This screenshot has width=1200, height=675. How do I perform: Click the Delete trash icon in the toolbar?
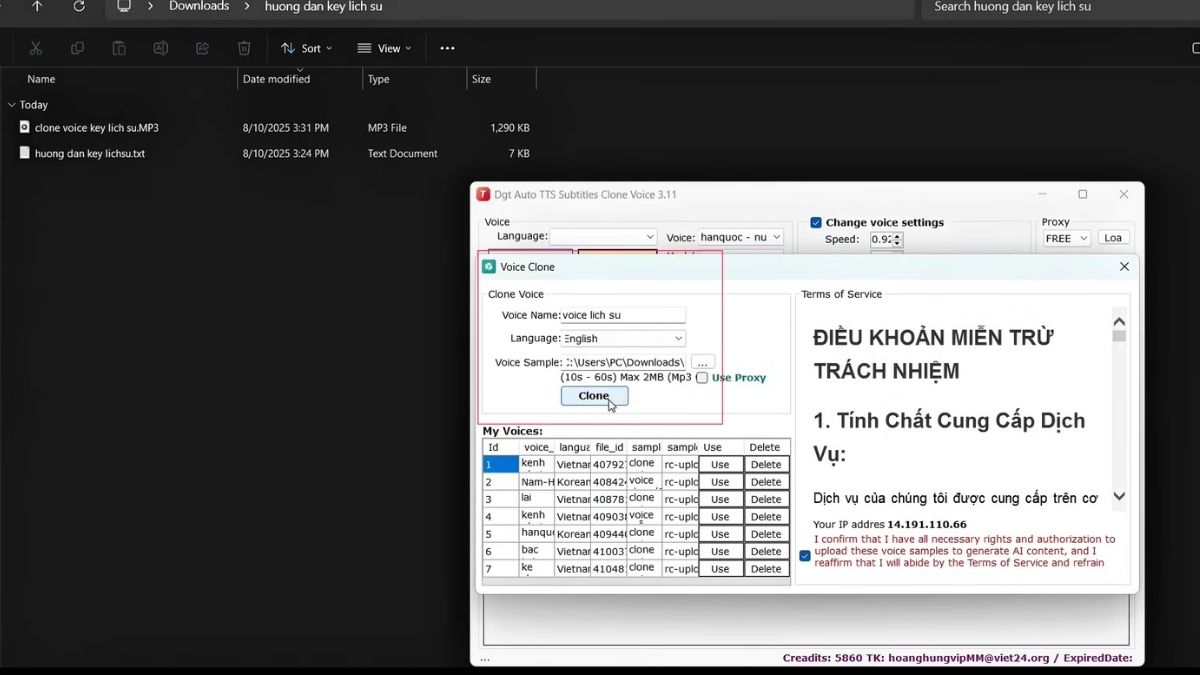point(243,48)
